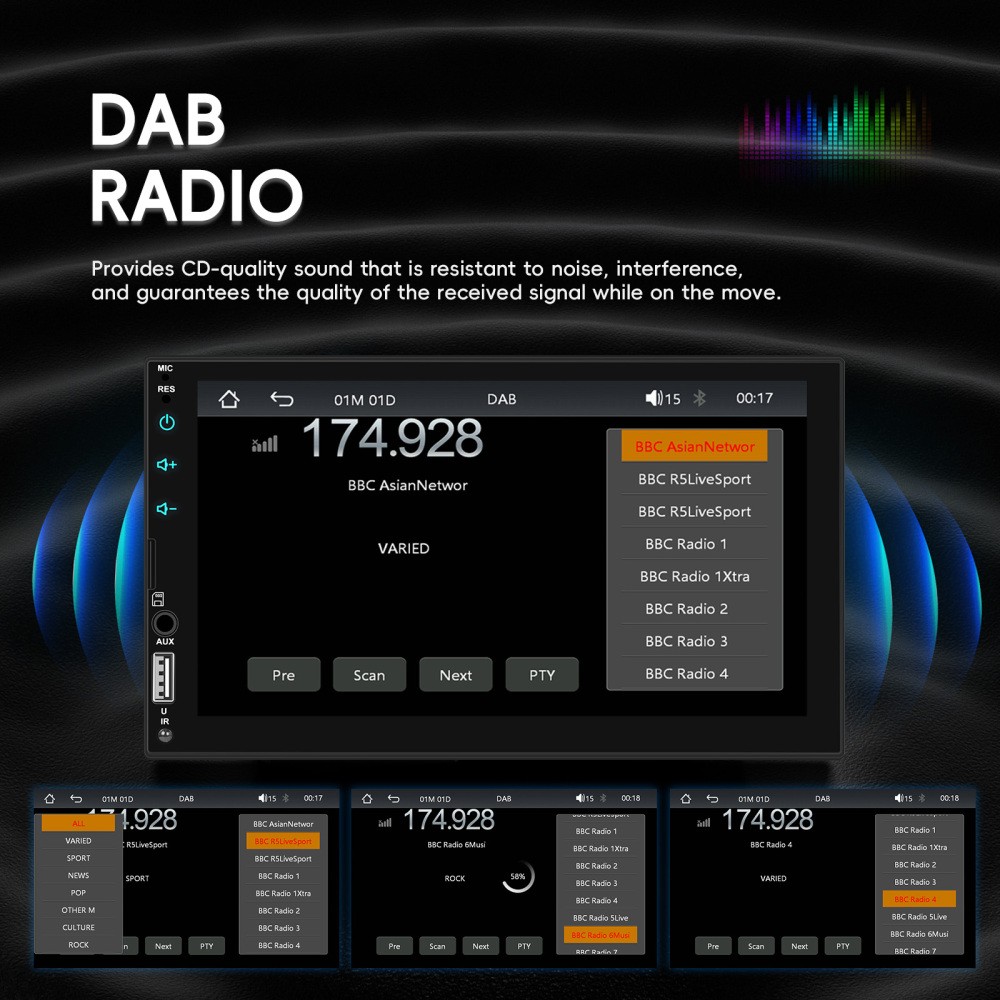Click the SD card slot icon above the AUX jack
The image size is (1000, 1000).
click(158, 599)
